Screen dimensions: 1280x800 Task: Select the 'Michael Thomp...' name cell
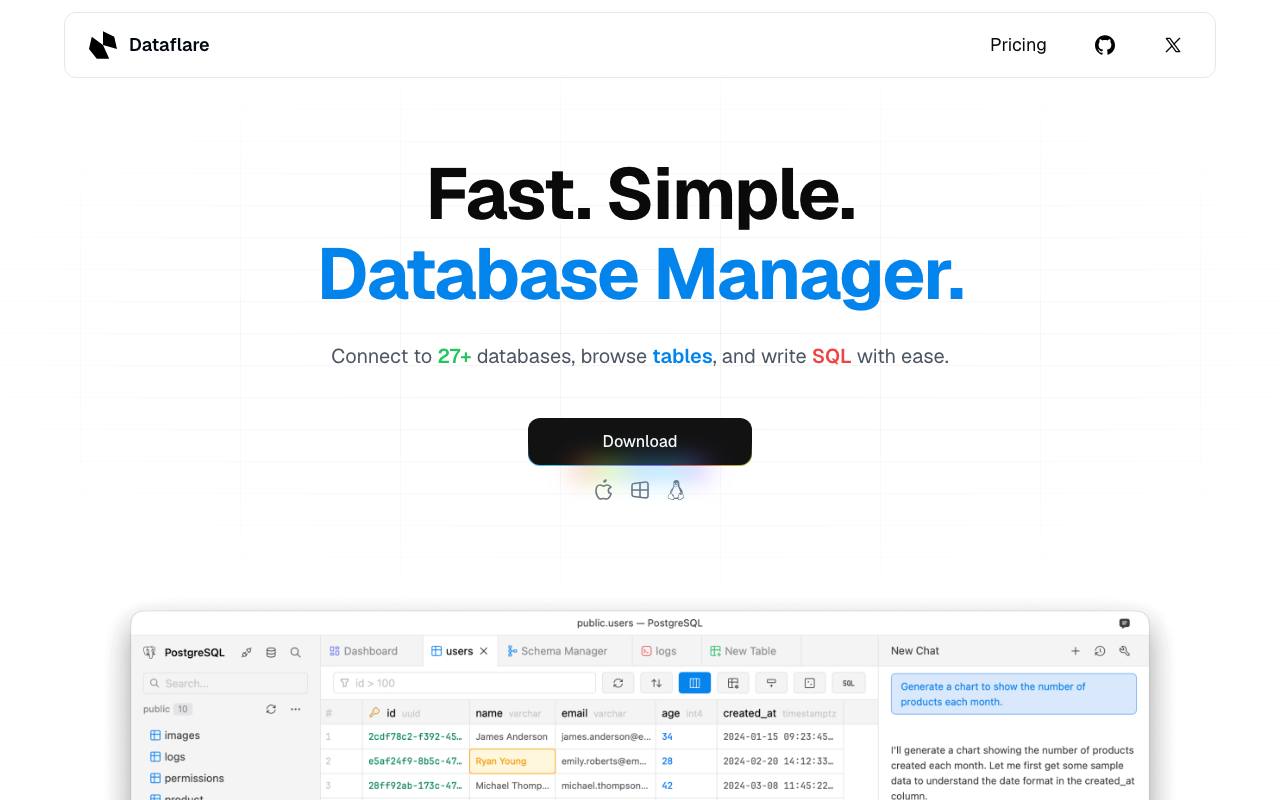pos(512,786)
